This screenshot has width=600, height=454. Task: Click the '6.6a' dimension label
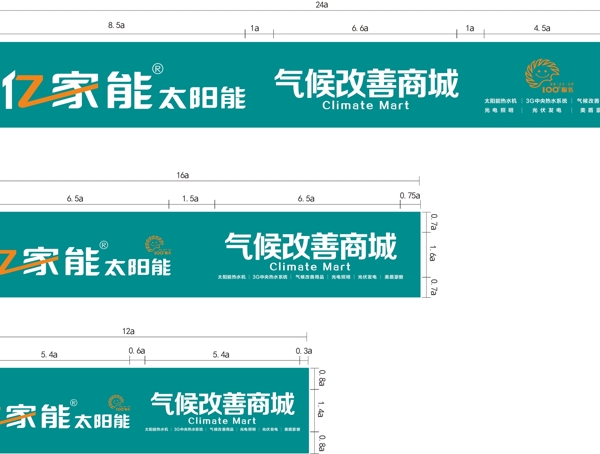pos(360,28)
